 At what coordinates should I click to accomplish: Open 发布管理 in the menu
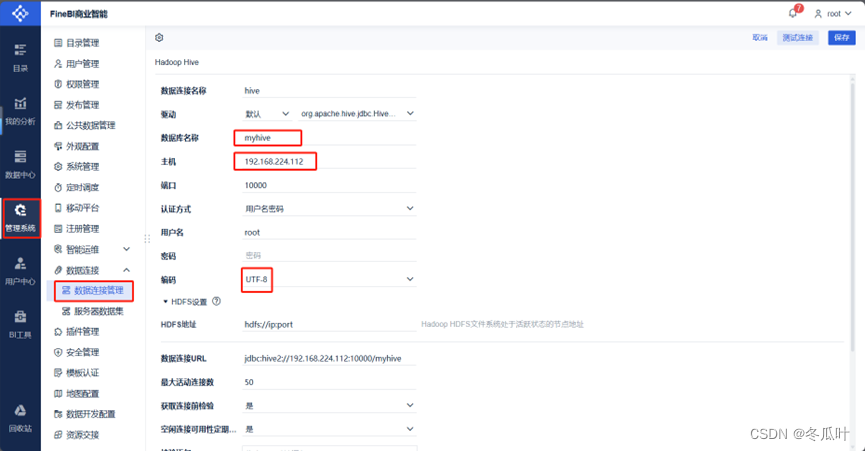pos(77,105)
